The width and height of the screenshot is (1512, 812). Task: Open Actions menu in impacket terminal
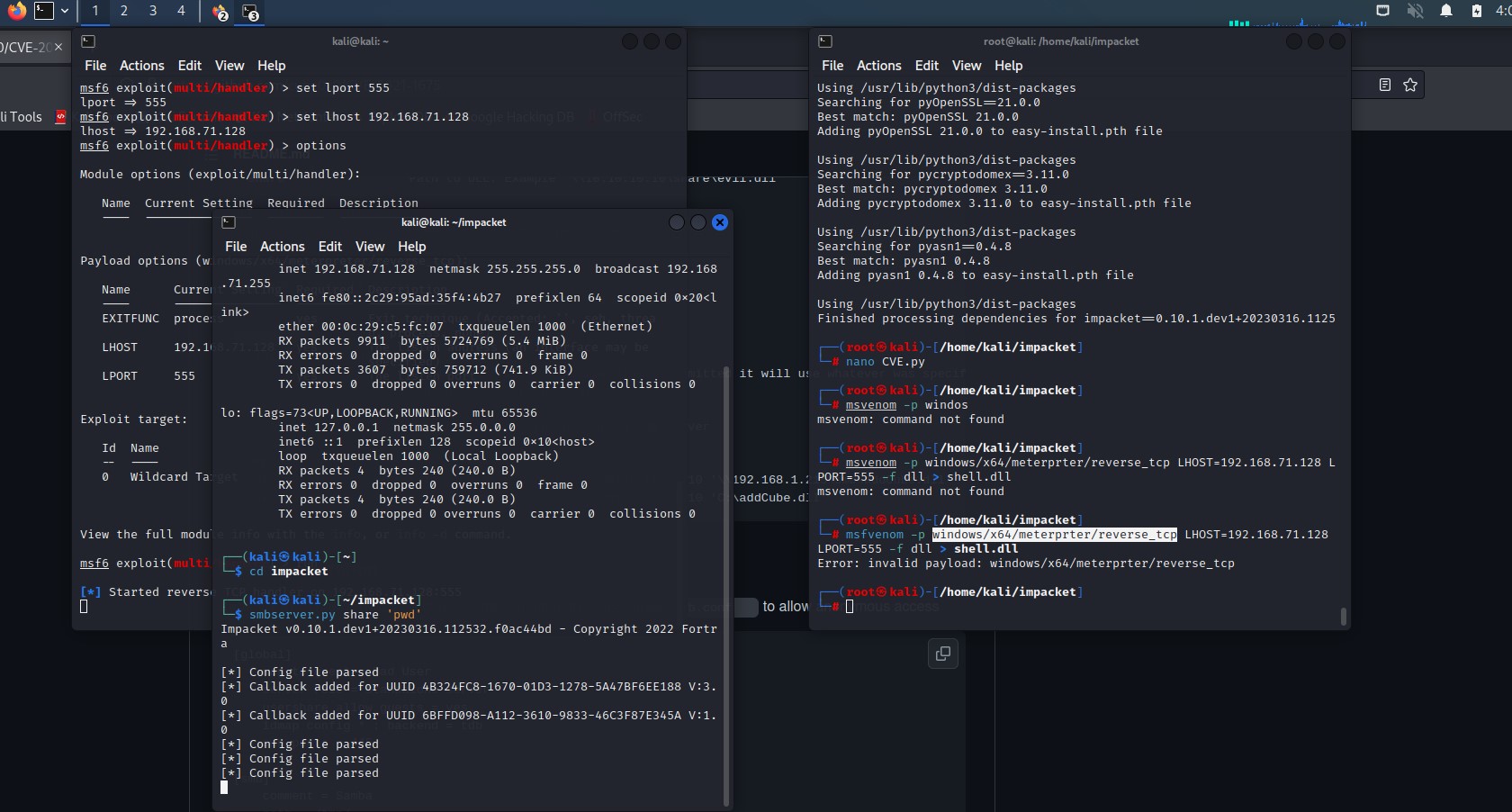point(283,247)
